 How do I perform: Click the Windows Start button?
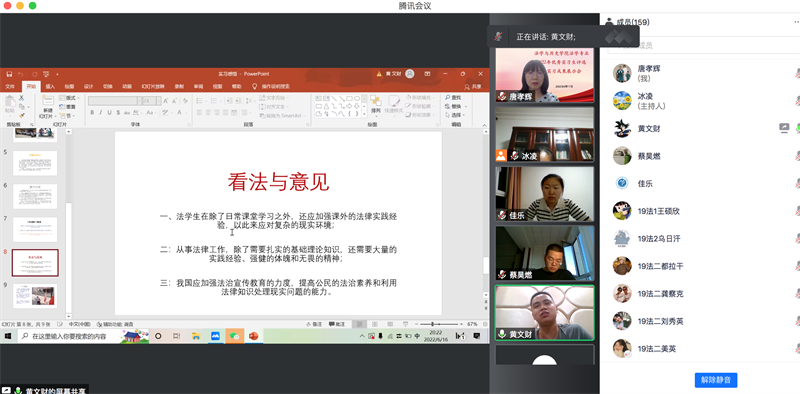pyautogui.click(x=9, y=336)
